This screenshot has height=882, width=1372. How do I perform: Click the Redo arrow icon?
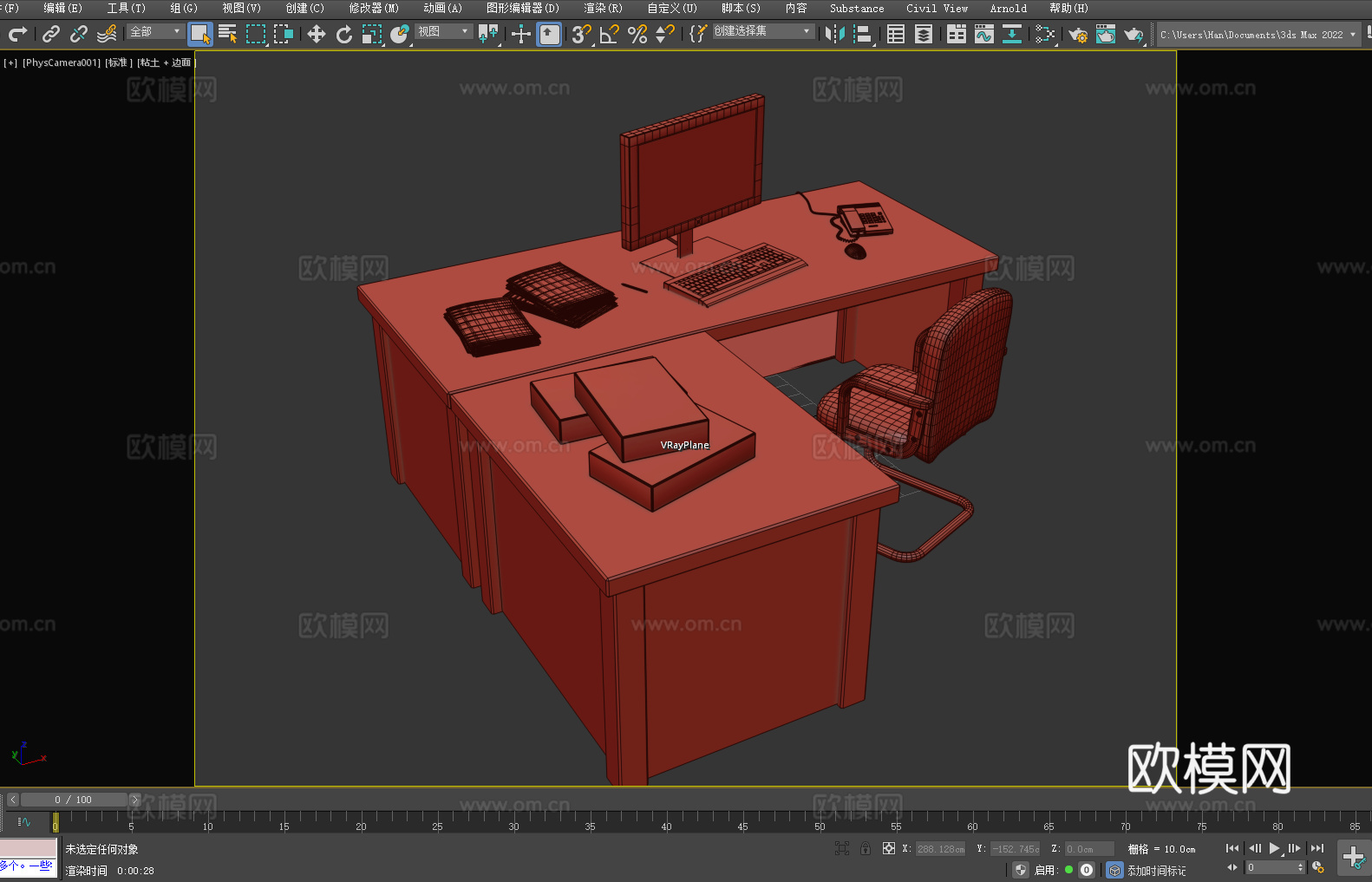17,34
